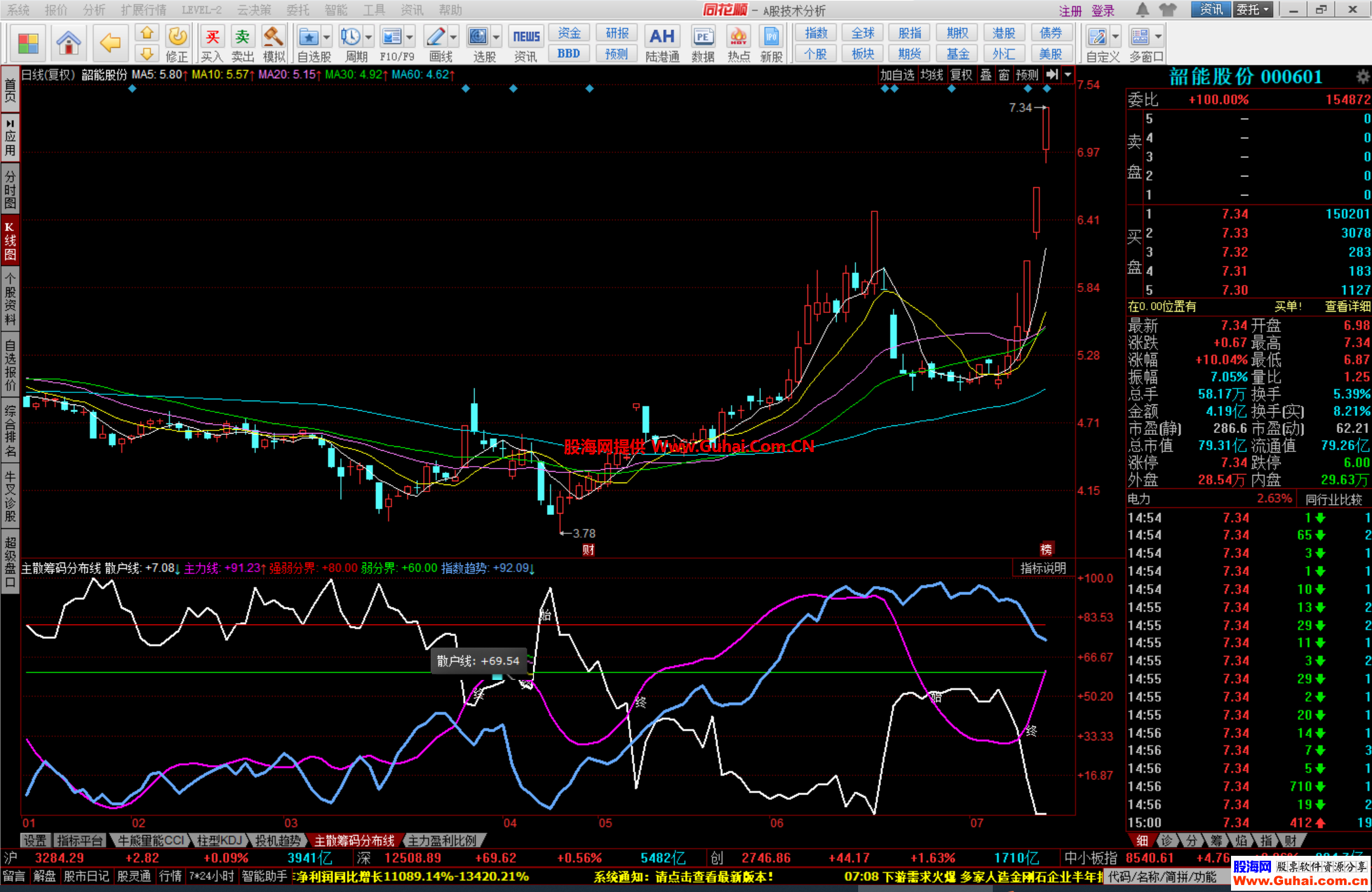The width and height of the screenshot is (1372, 892).
Task: Click the red 买入 buy icon
Action: click(212, 44)
